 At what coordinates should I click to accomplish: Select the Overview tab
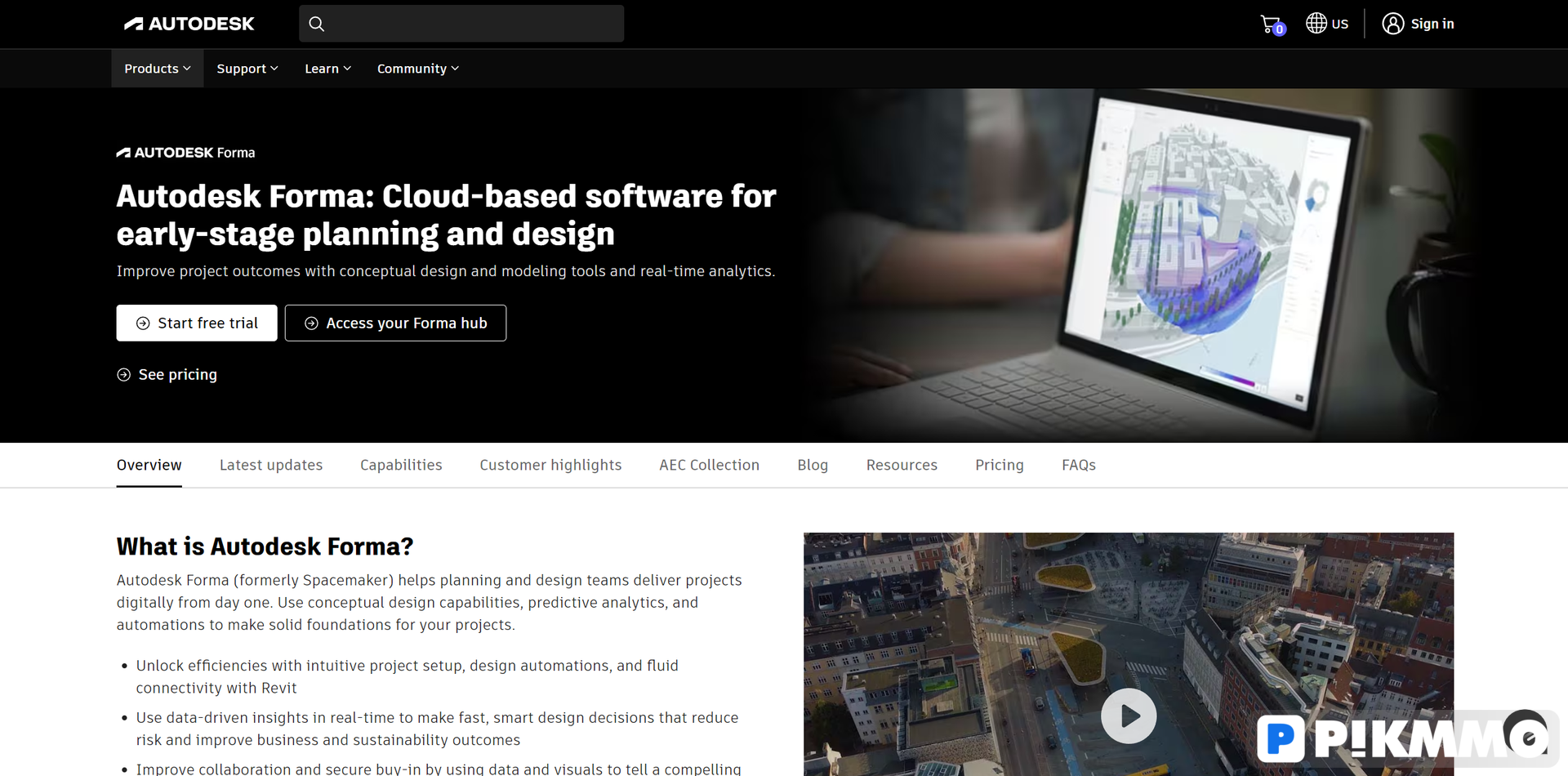click(x=149, y=465)
